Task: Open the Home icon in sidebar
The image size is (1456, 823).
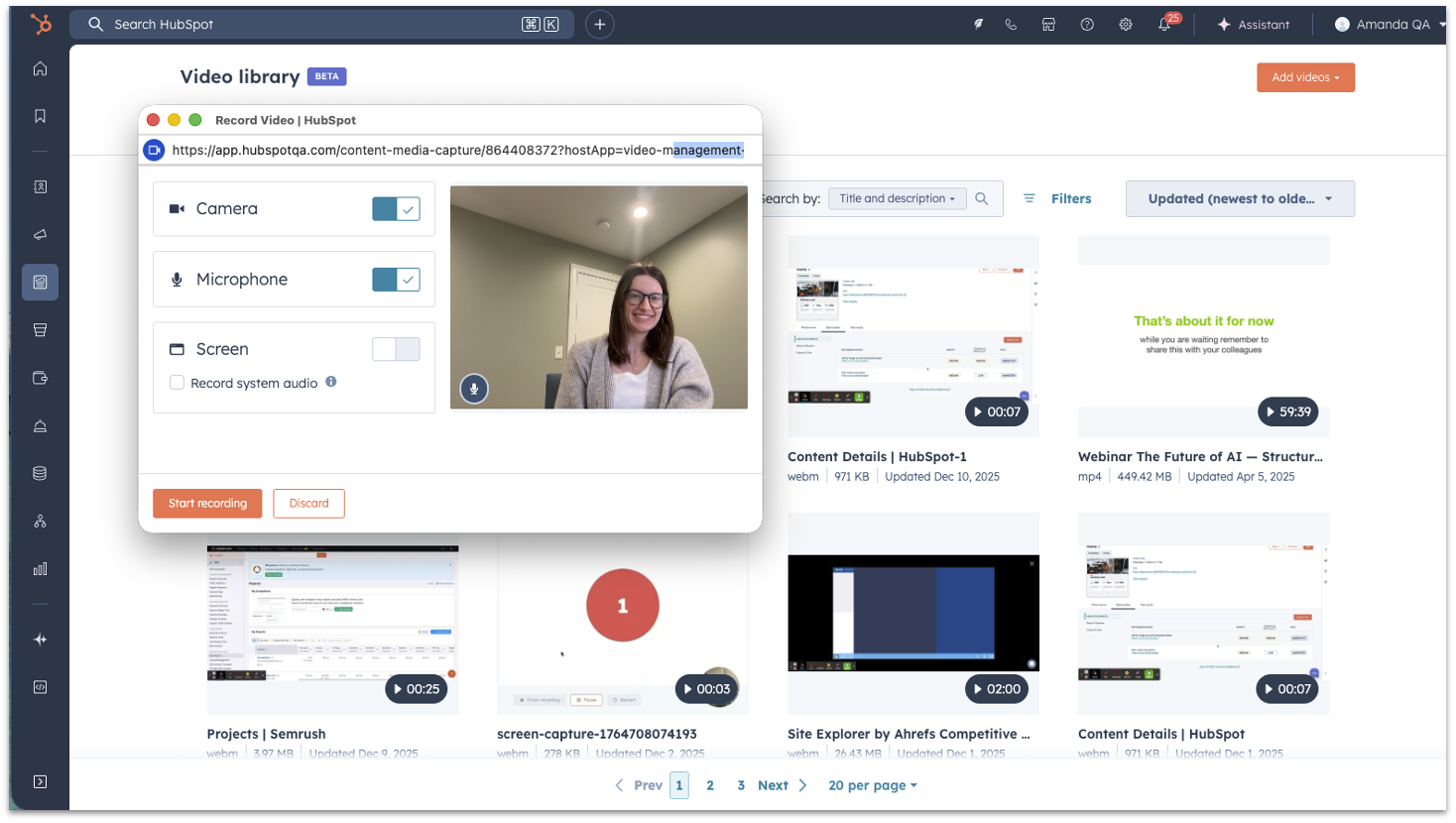Action: (40, 68)
